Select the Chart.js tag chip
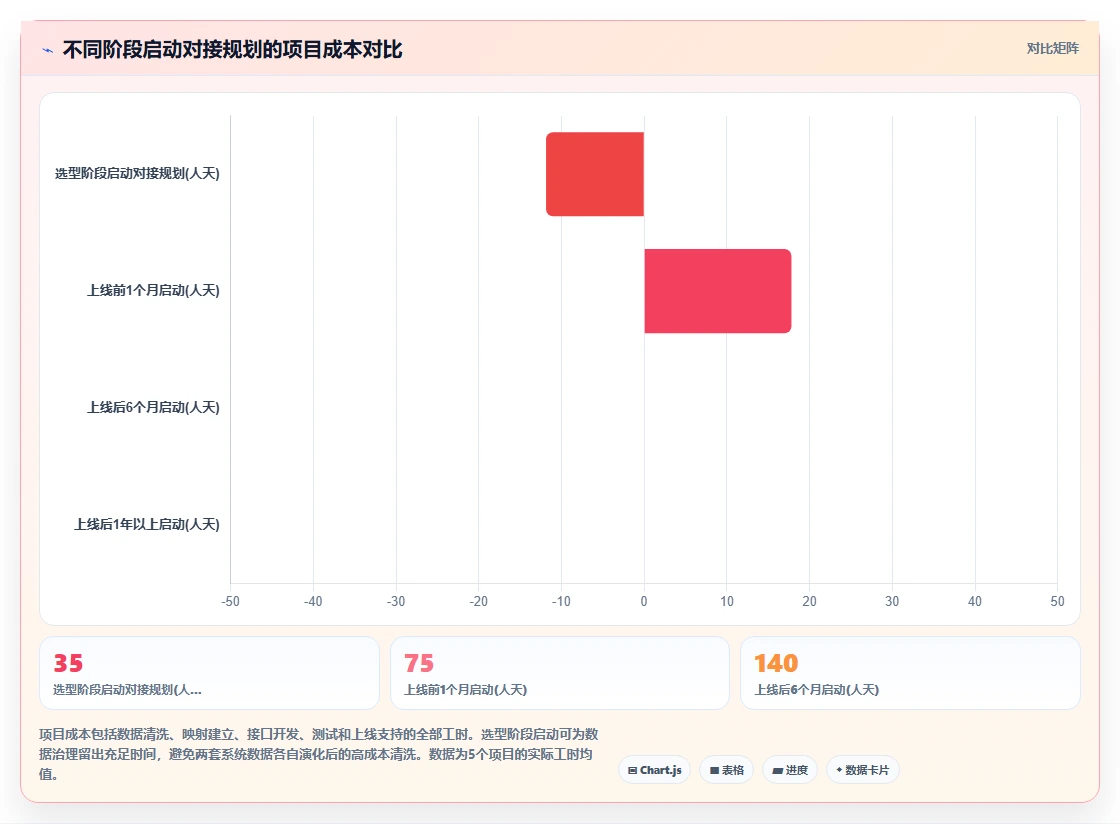 (x=654, y=770)
